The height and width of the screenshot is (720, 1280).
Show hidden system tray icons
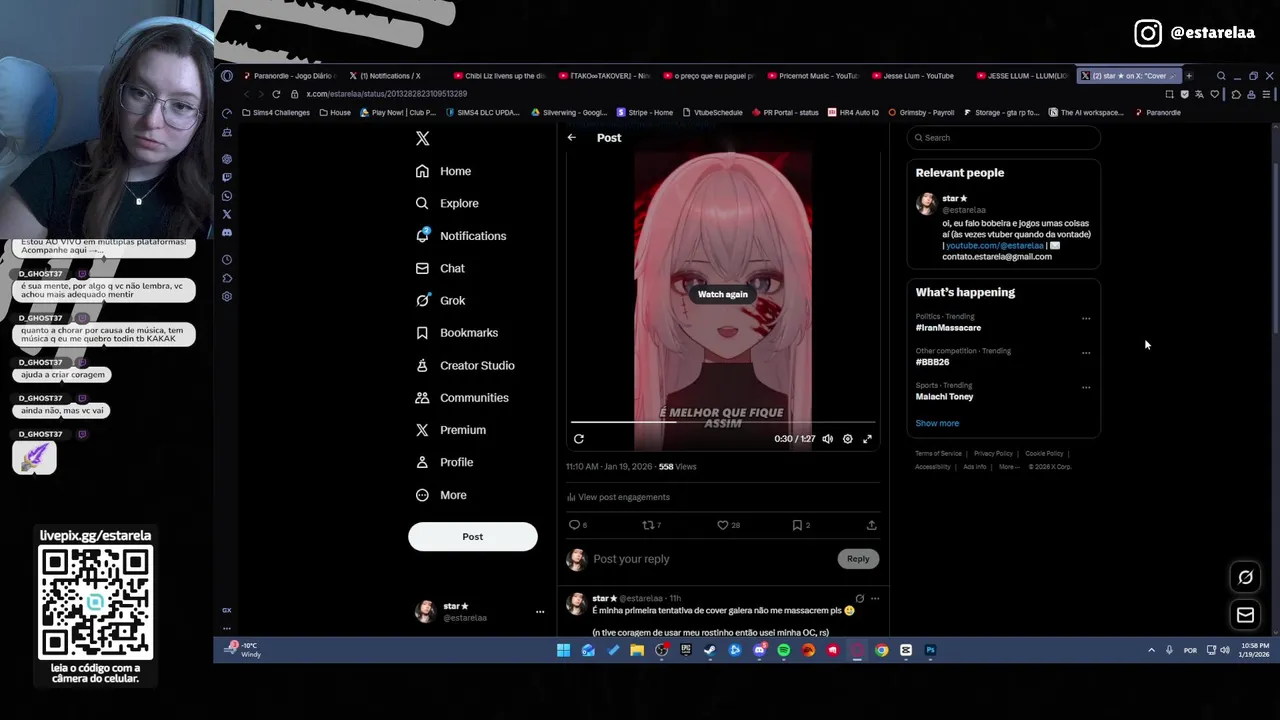[1151, 650]
